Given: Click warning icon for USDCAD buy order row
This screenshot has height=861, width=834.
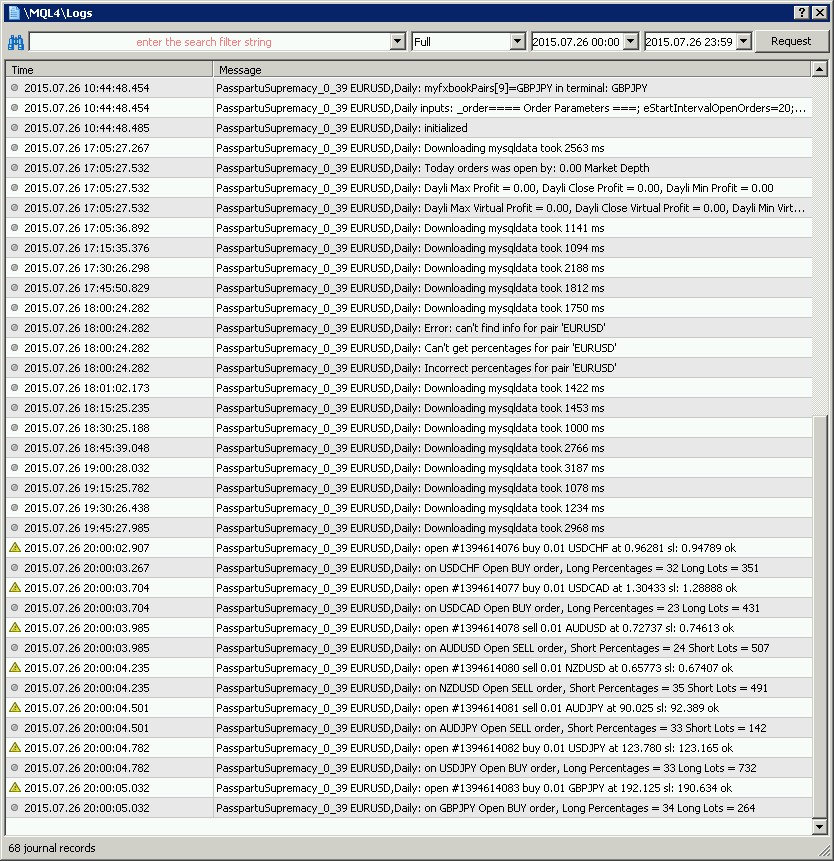Looking at the screenshot, I should click(15, 588).
